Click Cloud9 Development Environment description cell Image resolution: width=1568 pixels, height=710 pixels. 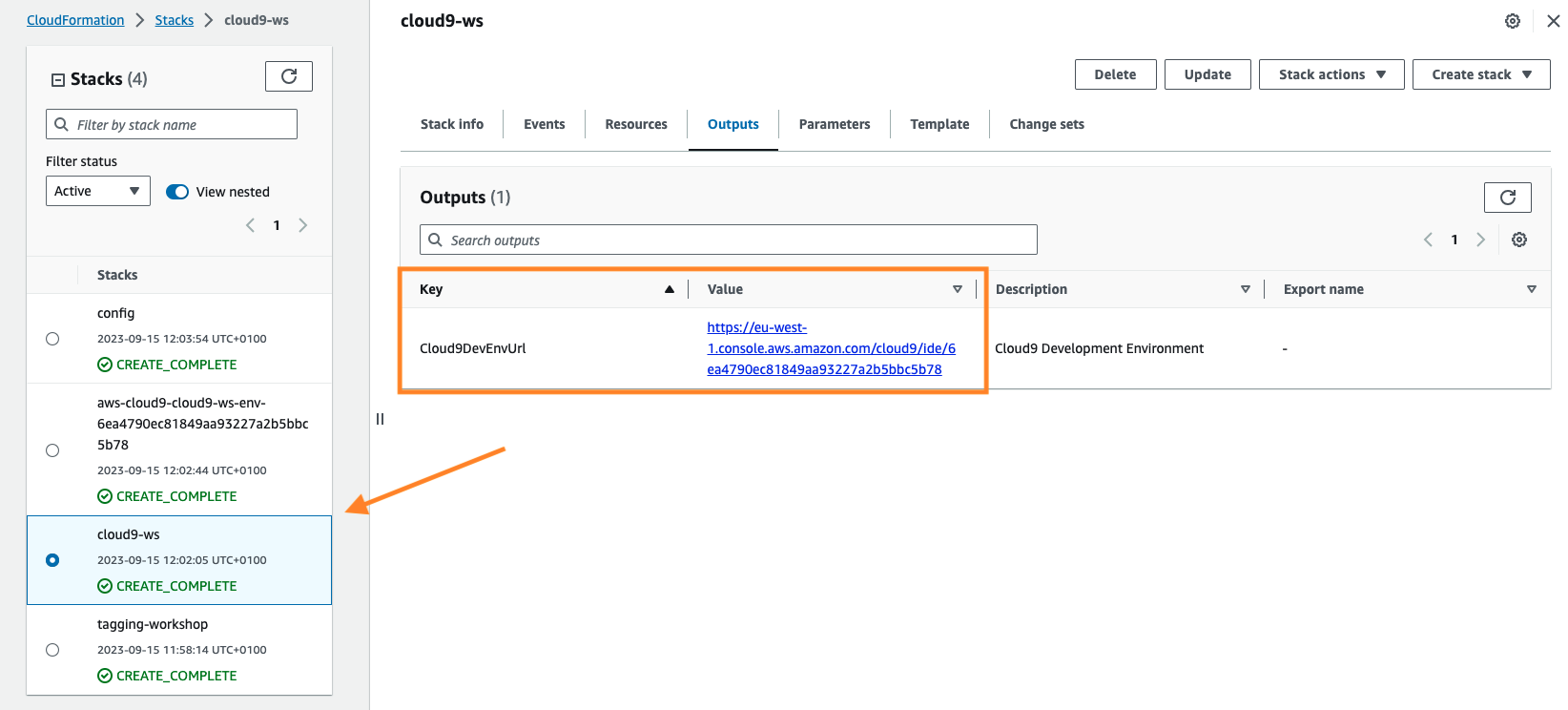(x=1099, y=348)
